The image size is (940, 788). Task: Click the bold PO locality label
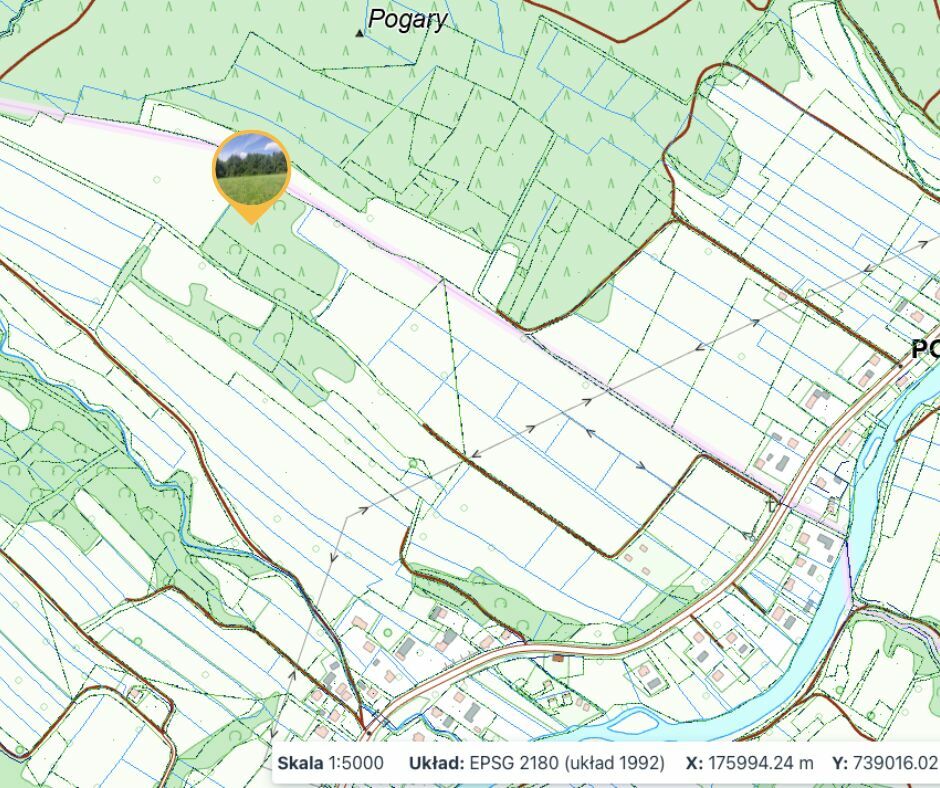coord(925,349)
